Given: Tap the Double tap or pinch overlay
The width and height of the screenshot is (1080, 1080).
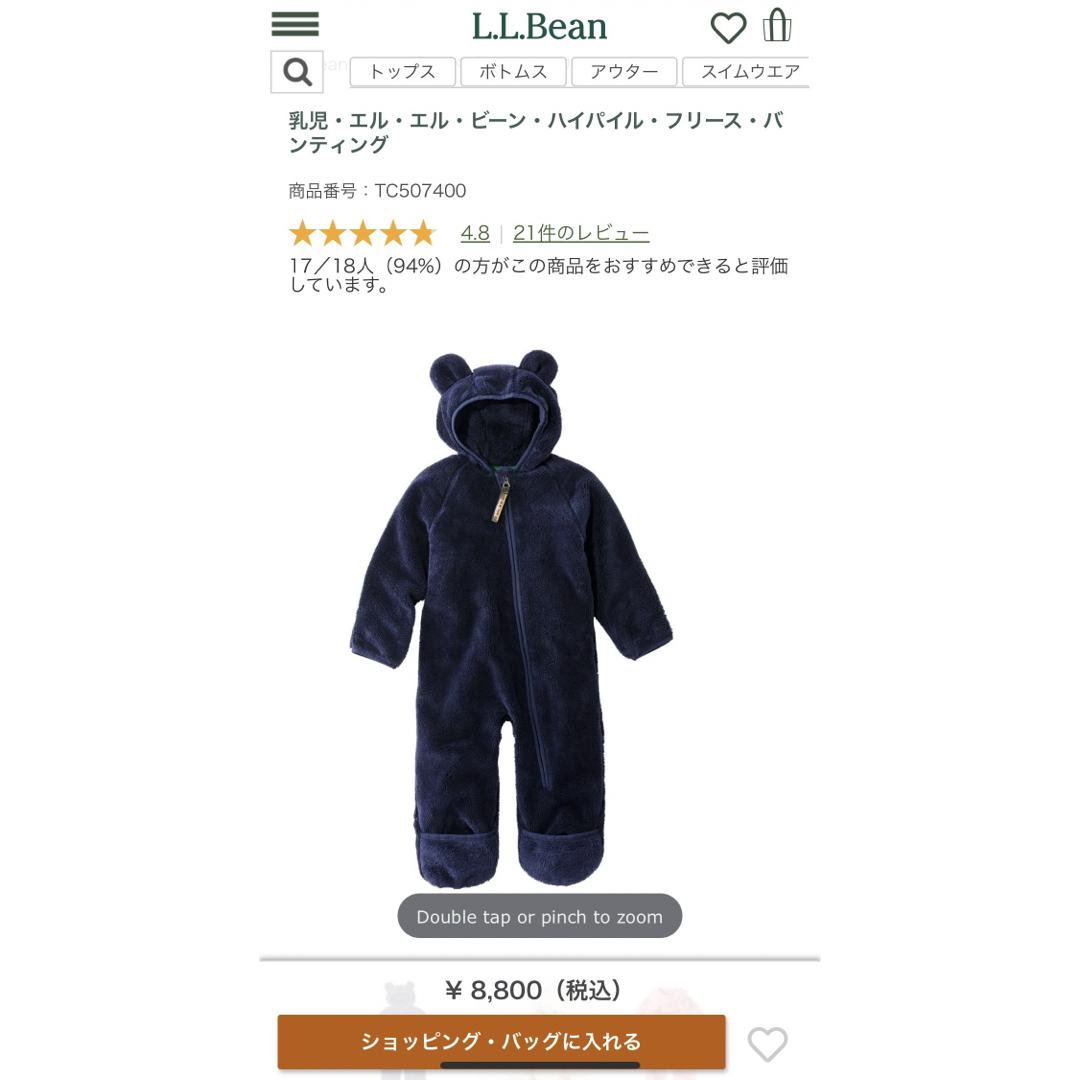Looking at the screenshot, I should coord(539,916).
